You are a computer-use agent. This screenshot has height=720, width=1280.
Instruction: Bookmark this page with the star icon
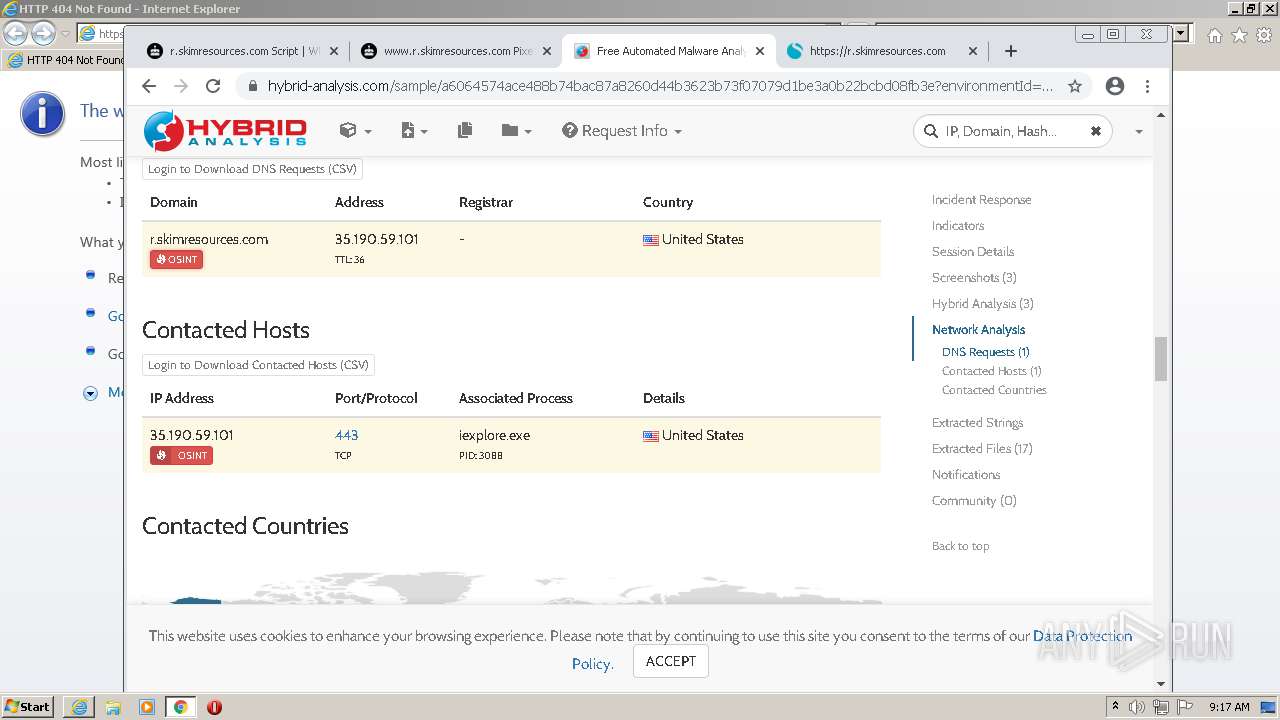coord(1075,86)
